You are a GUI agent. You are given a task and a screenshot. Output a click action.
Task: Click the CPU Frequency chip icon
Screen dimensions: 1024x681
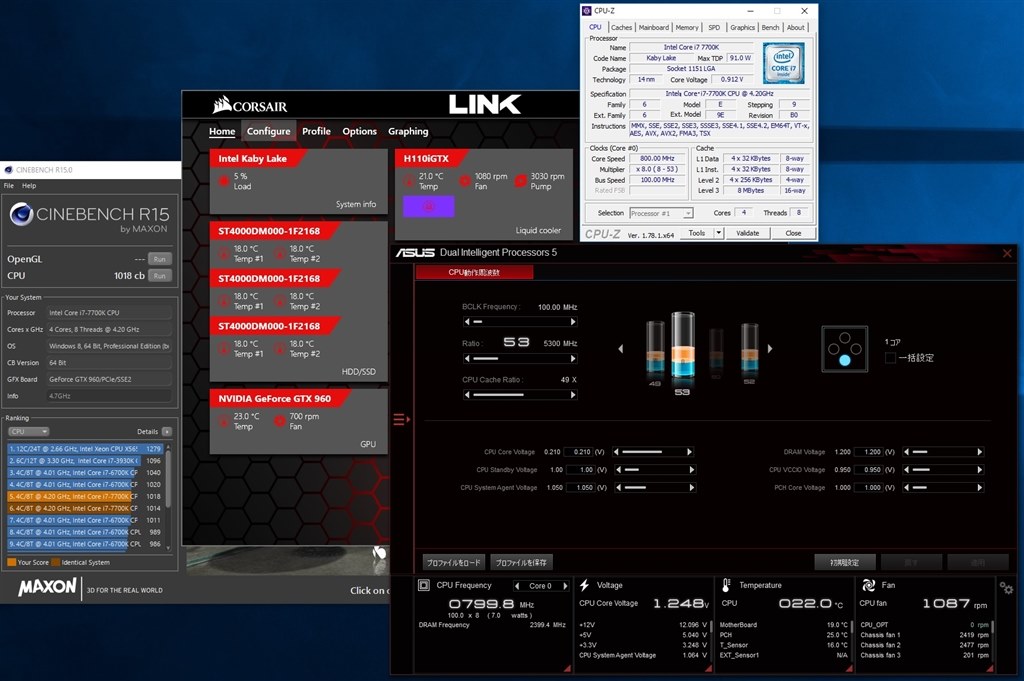tap(424, 585)
